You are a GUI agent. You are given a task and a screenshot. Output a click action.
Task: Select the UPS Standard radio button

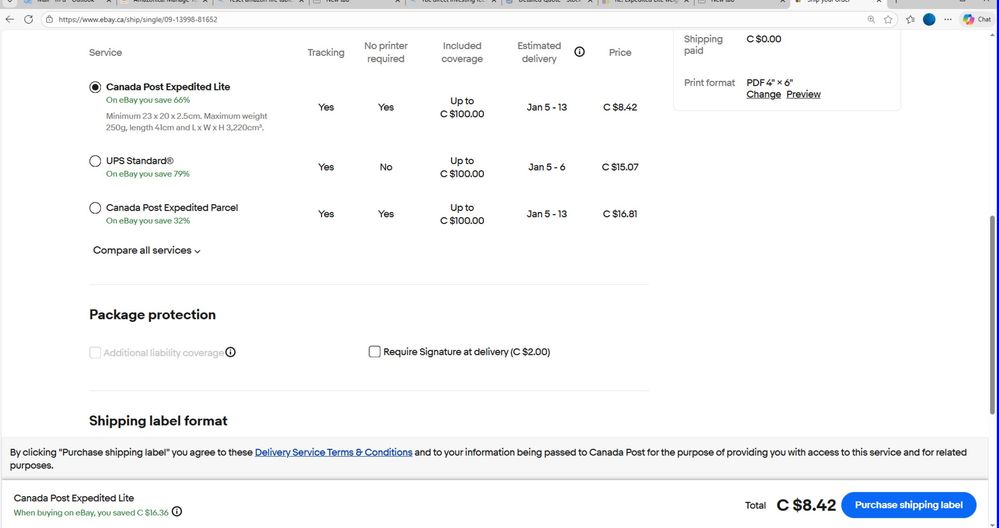tap(96, 161)
